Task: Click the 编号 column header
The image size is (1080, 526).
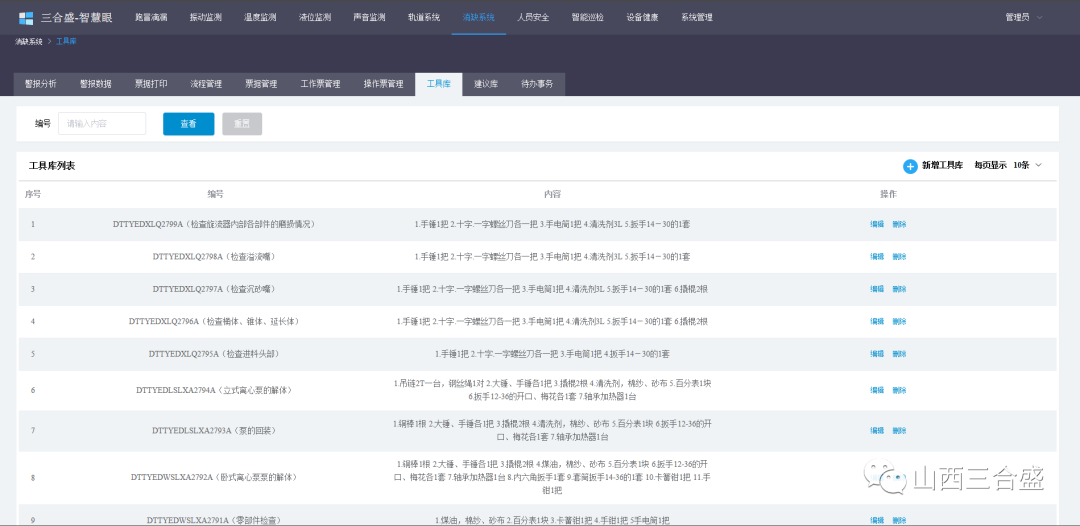Action: click(216, 194)
